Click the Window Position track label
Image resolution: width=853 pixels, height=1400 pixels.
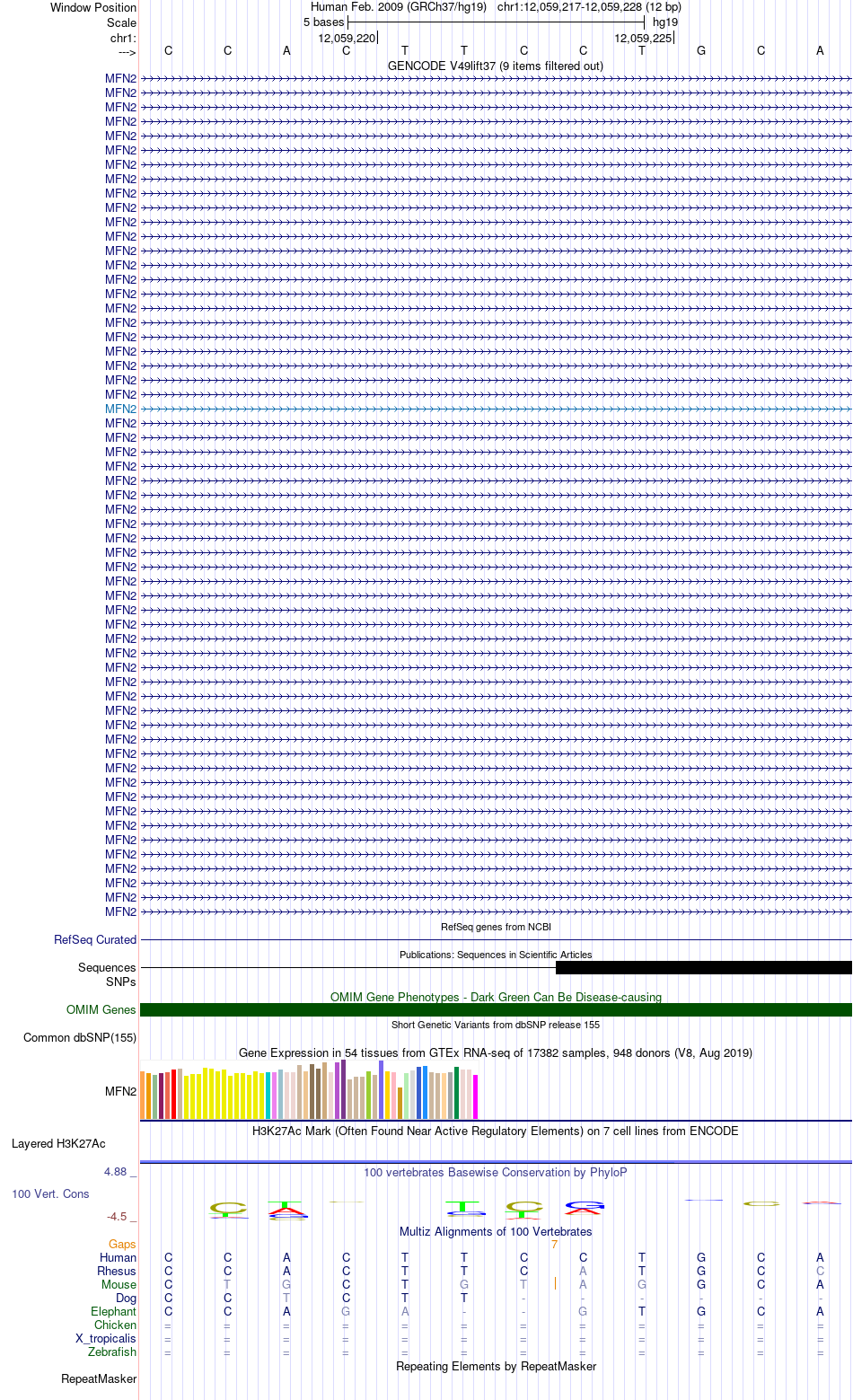(x=93, y=7)
